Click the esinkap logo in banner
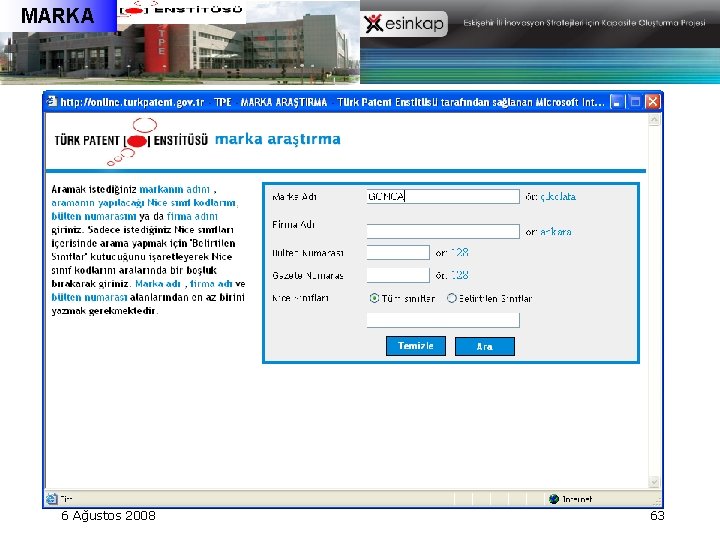Screen dimensions: 720x540 tap(405, 23)
